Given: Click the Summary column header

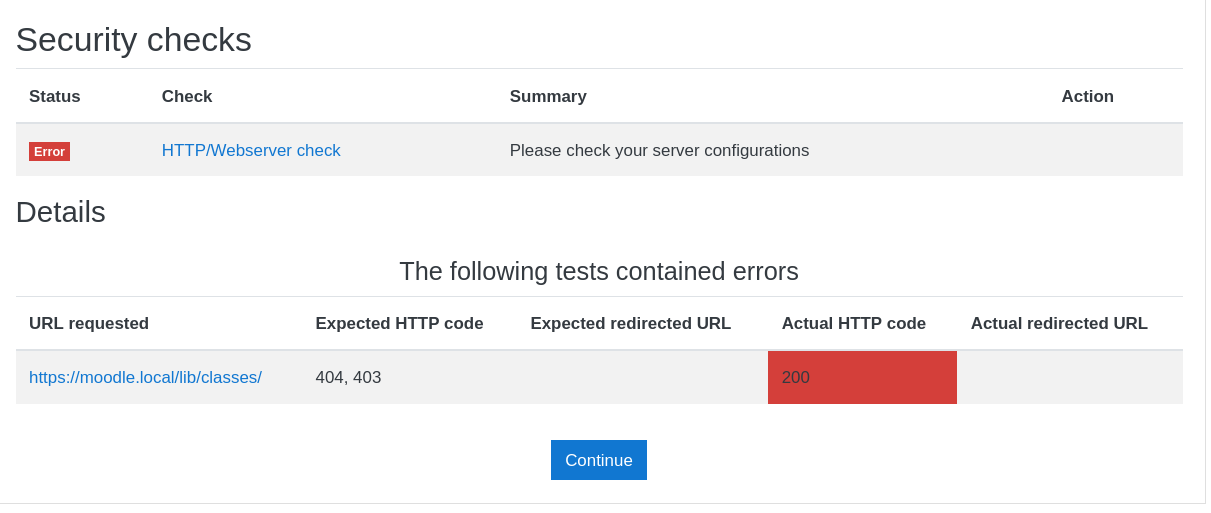Looking at the screenshot, I should click(548, 97).
